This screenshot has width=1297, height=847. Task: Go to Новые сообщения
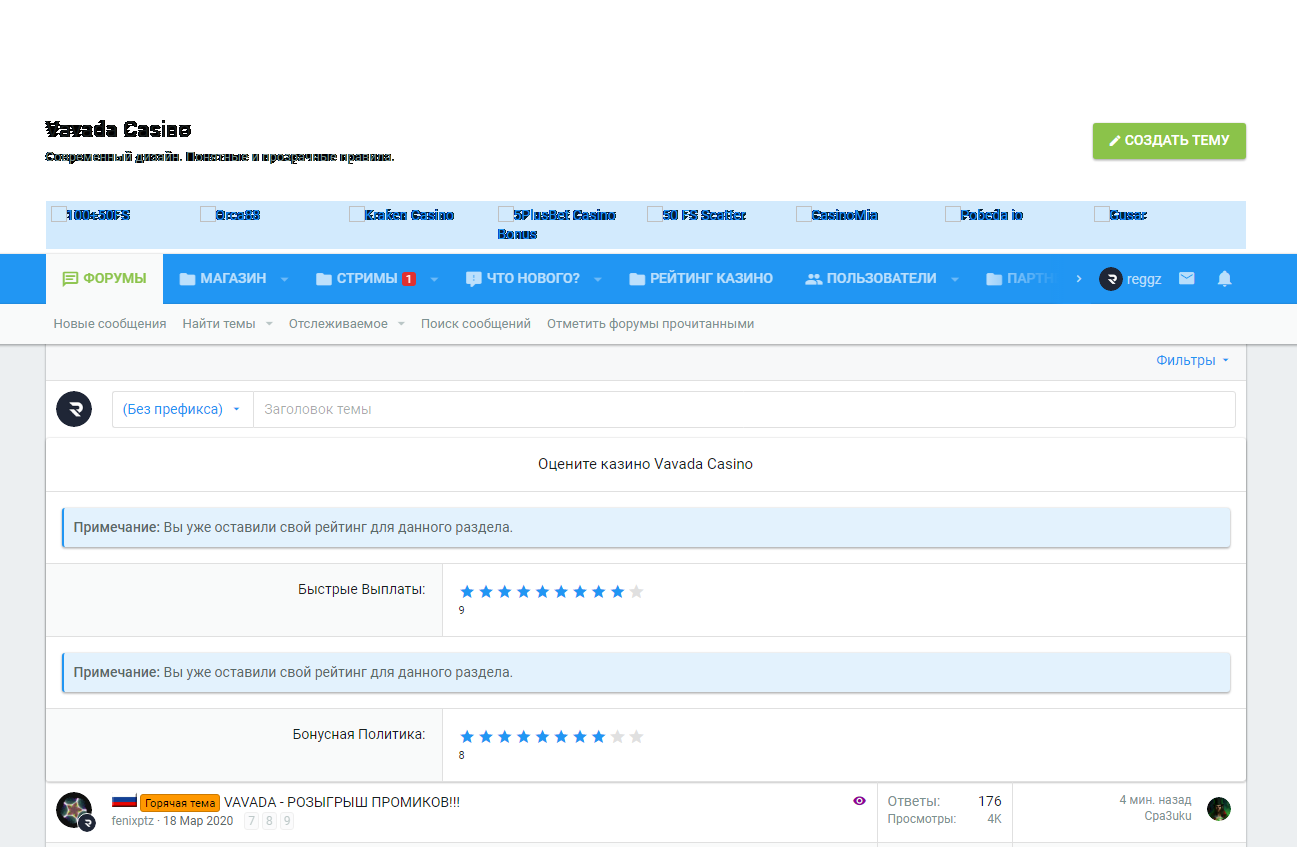110,324
